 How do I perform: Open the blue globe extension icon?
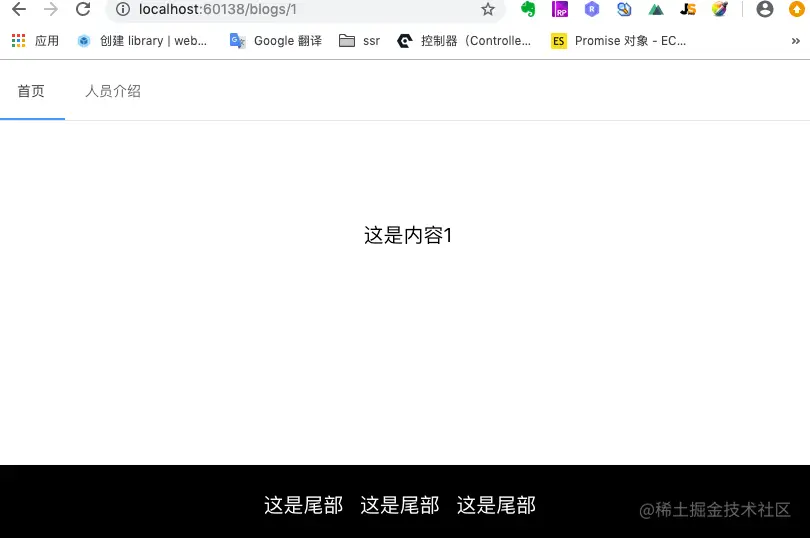tap(624, 9)
